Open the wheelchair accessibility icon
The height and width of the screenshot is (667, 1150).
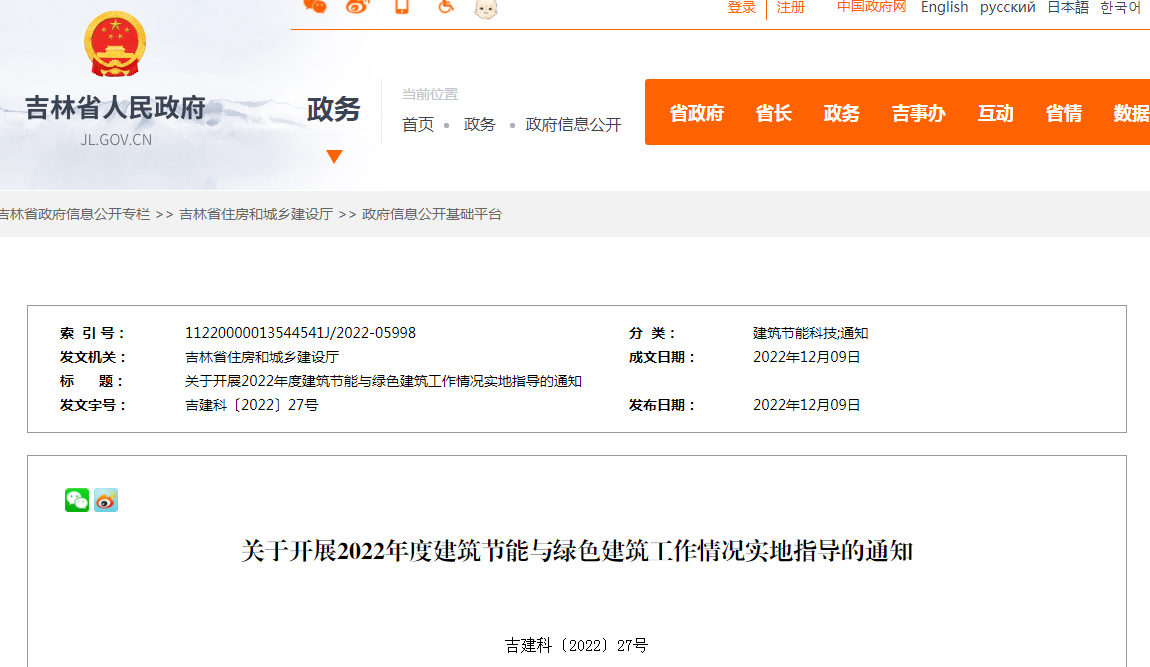(445, 7)
